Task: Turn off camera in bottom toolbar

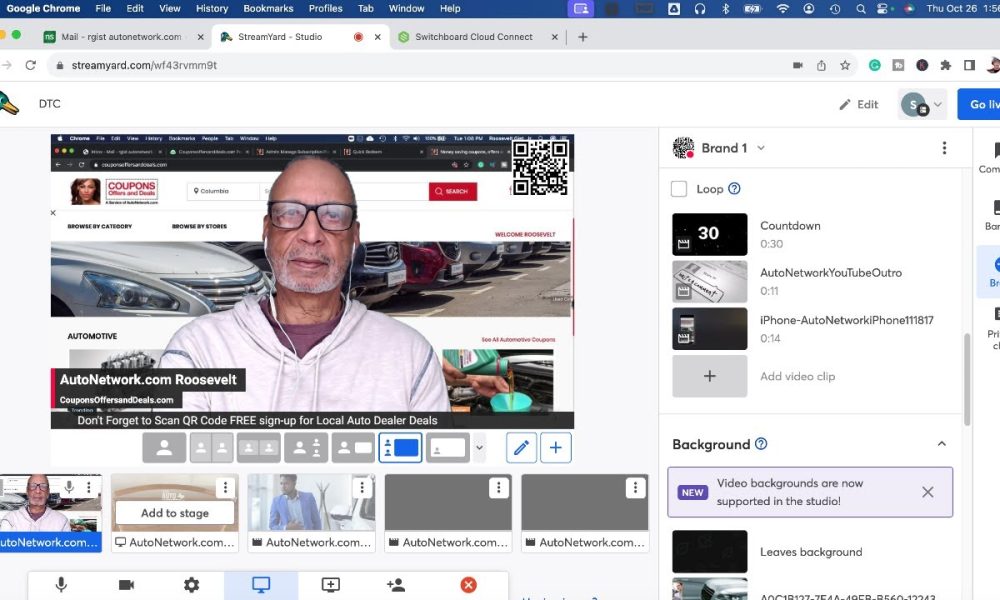Action: click(126, 585)
